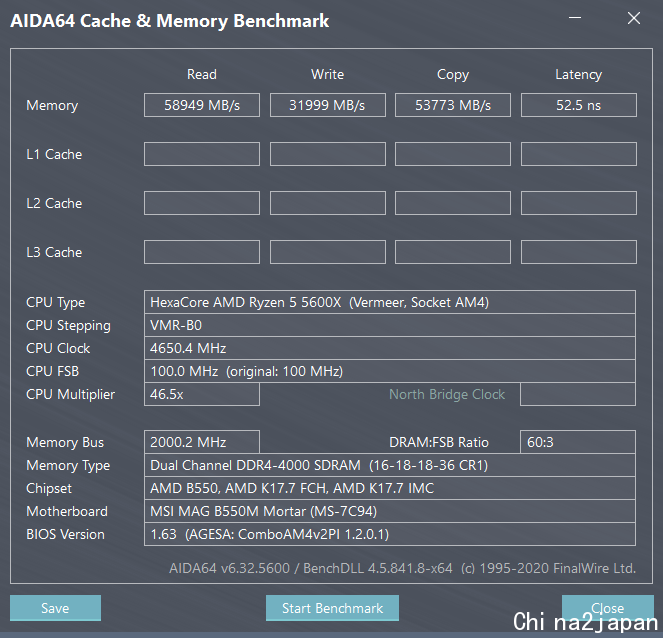Minimize the AIDA64 benchmark window
The height and width of the screenshot is (638, 663).
pyautogui.click(x=575, y=18)
